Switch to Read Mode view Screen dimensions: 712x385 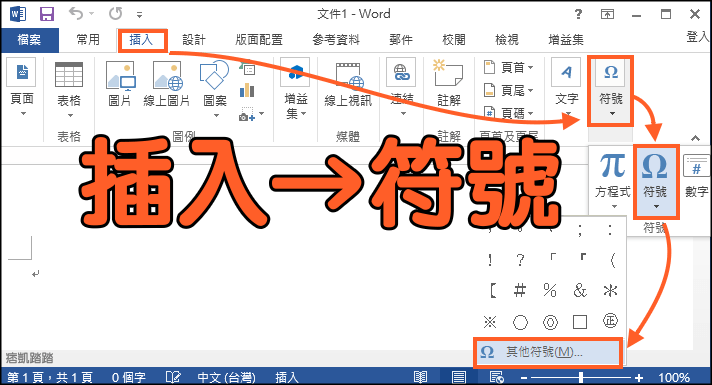click(x=420, y=377)
